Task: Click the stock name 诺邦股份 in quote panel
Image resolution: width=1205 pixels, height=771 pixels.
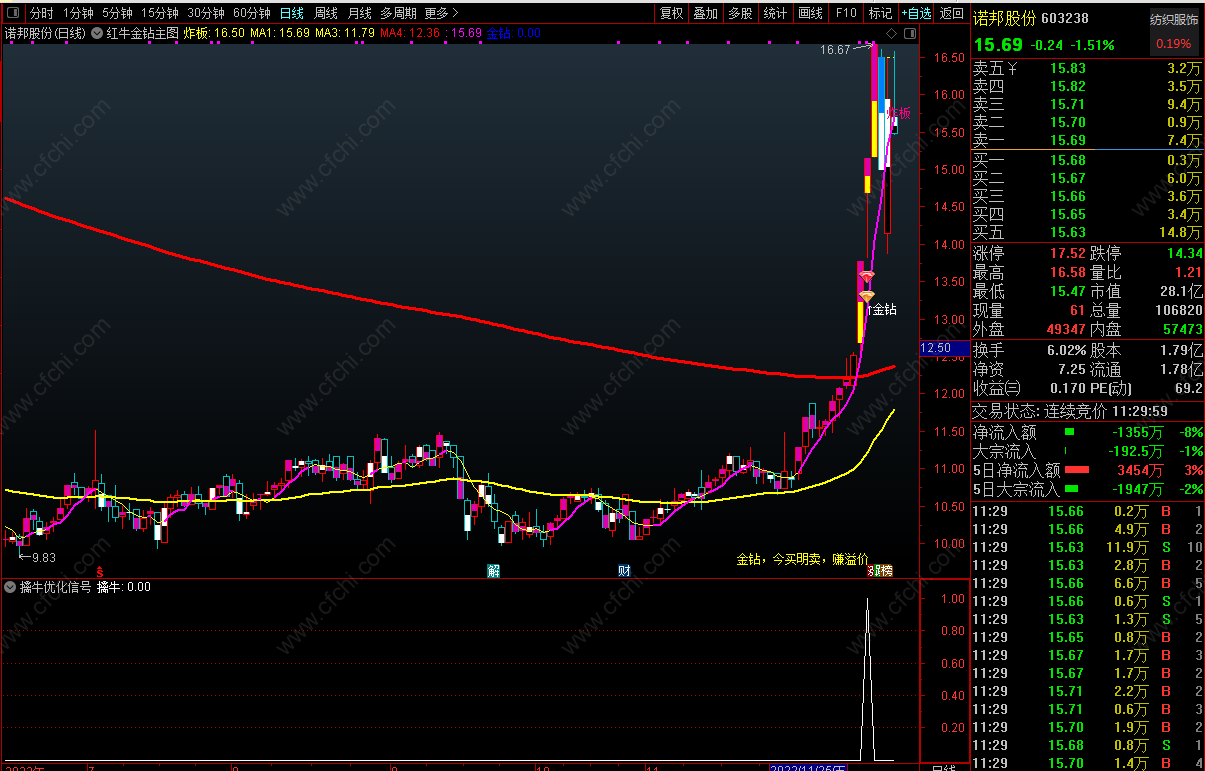Action: pos(1005,18)
